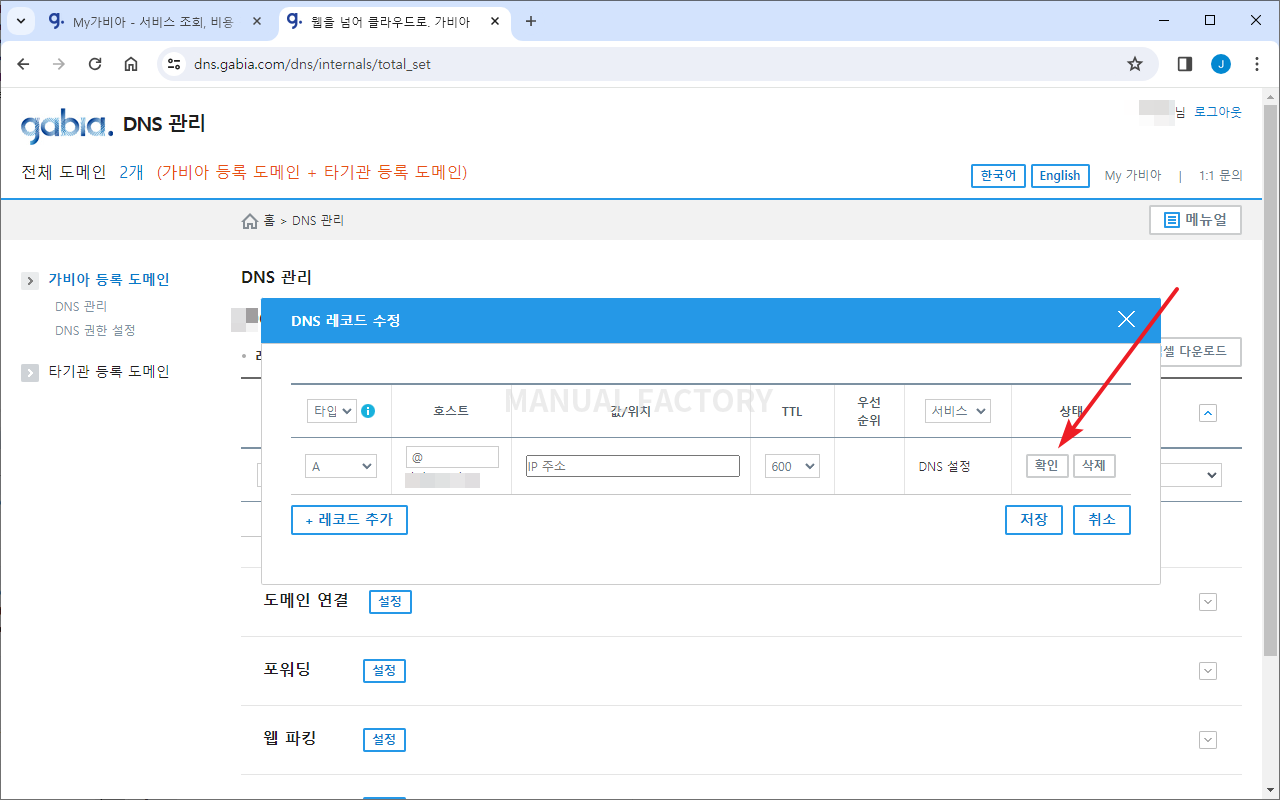The image size is (1280, 800).
Task: Open 1:1 문의 link
Action: 1220,176
